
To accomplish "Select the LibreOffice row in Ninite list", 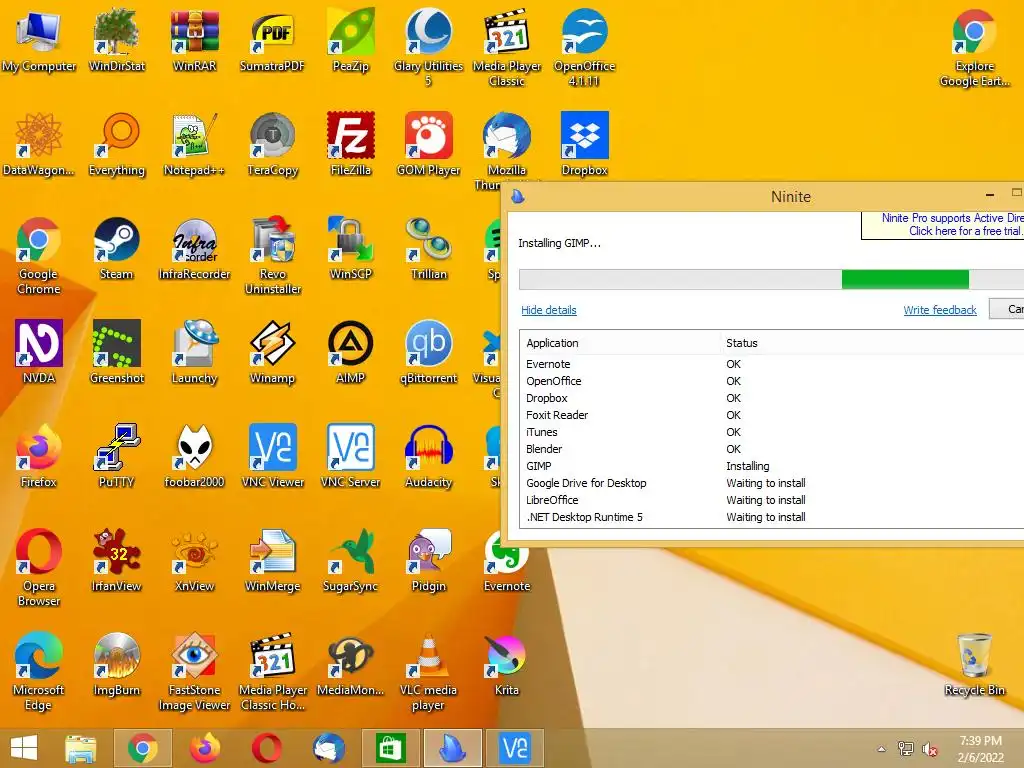I will click(x=772, y=500).
